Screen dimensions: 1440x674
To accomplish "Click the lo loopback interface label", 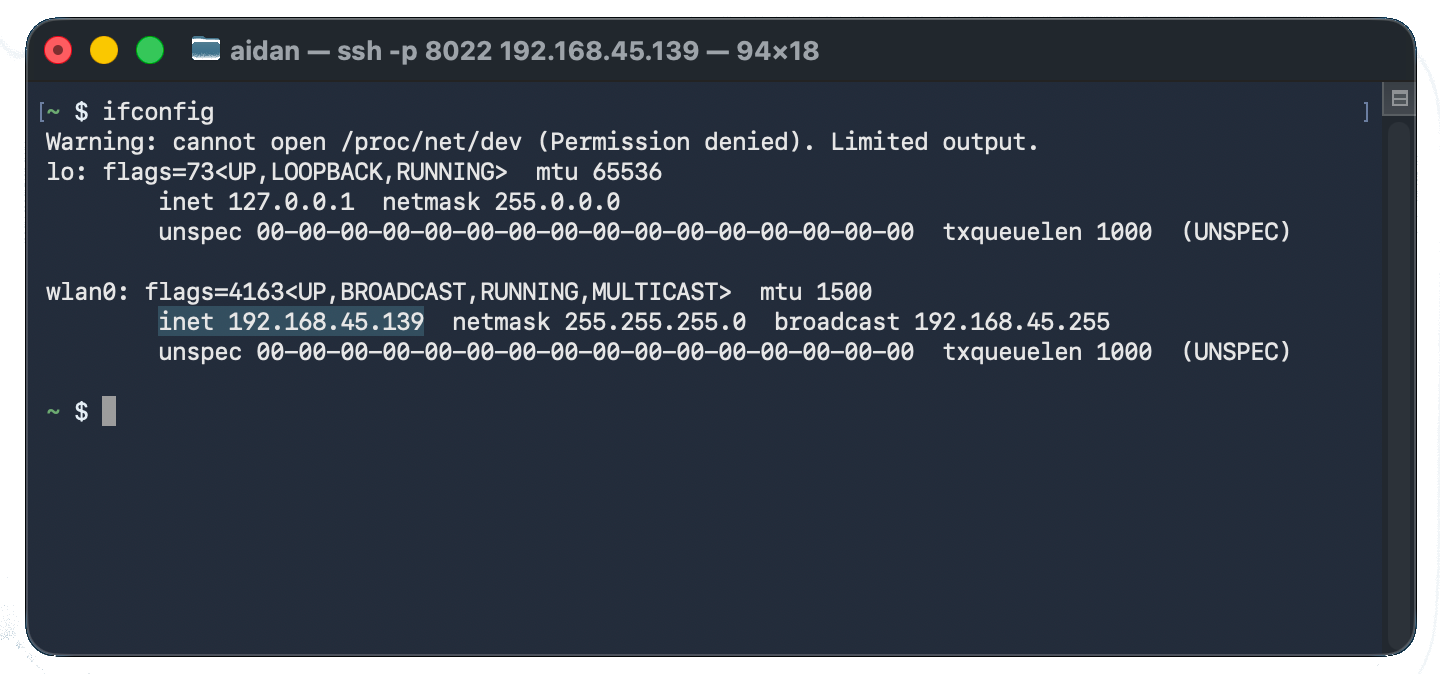I will pyautogui.click(x=60, y=171).
